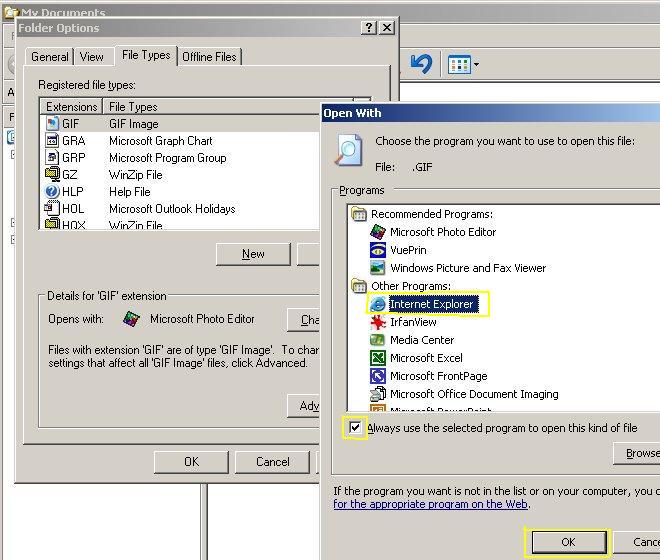Click the Undo arrow in My Documents toolbar
This screenshot has width=660, height=560.
421,64
